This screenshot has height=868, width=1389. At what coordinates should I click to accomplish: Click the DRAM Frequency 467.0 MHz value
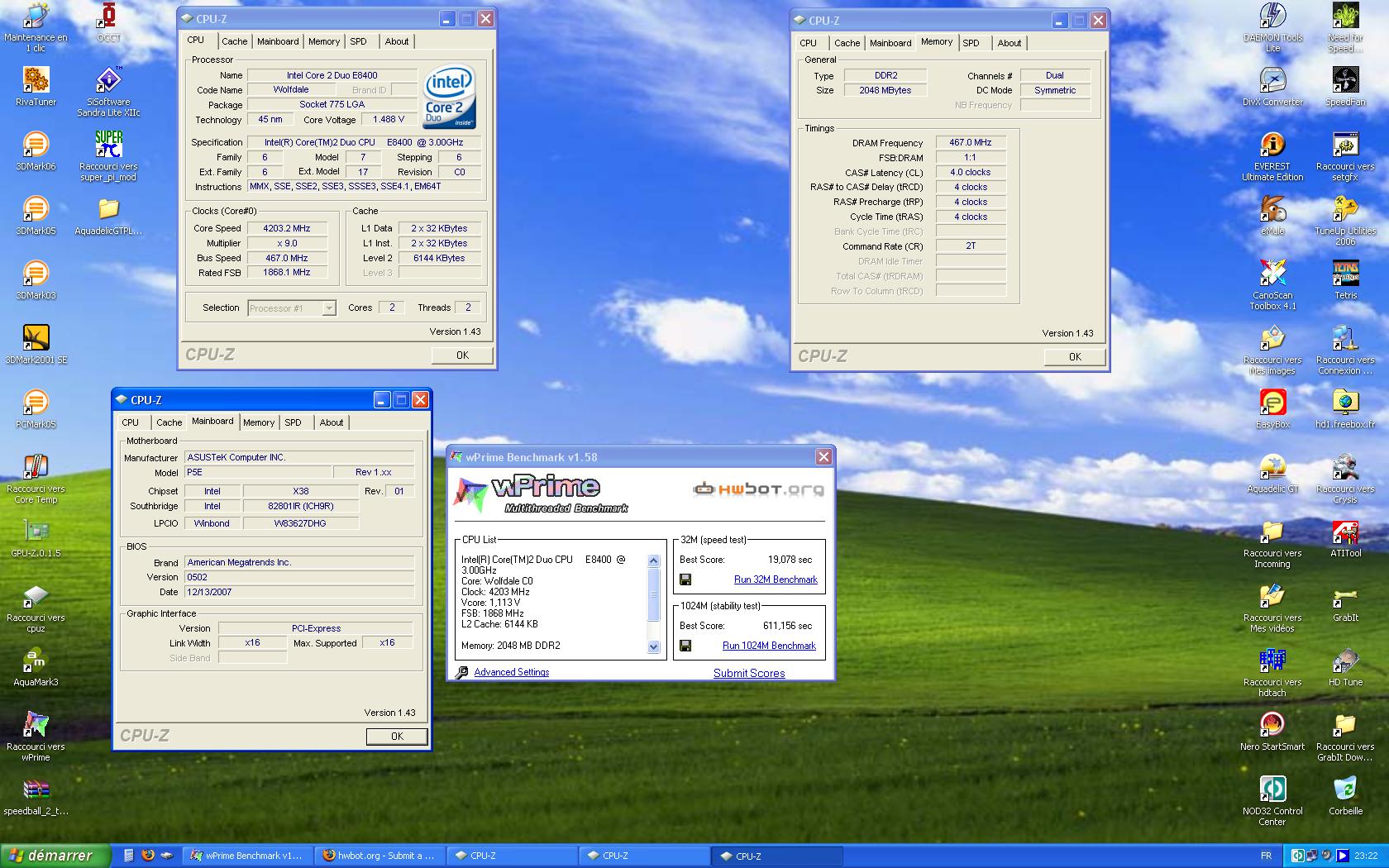click(x=971, y=142)
